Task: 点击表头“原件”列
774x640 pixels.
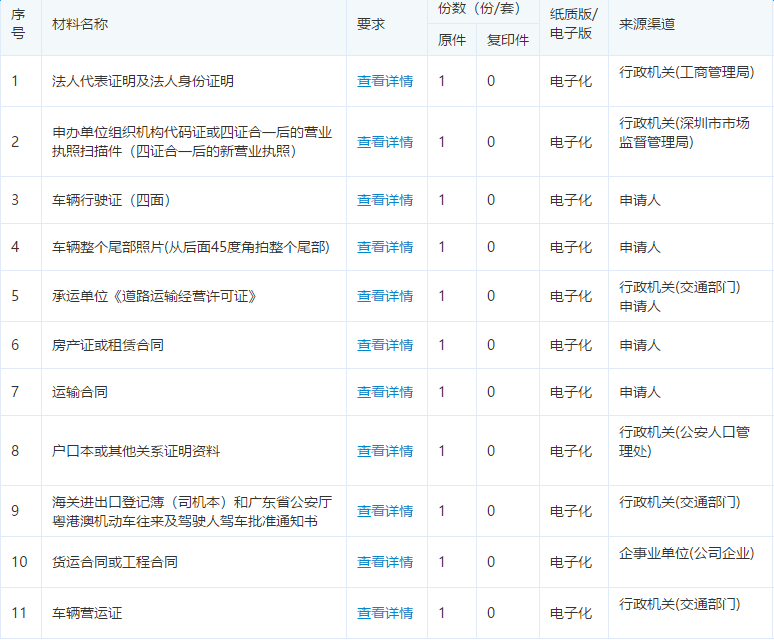Action: pyautogui.click(x=452, y=40)
